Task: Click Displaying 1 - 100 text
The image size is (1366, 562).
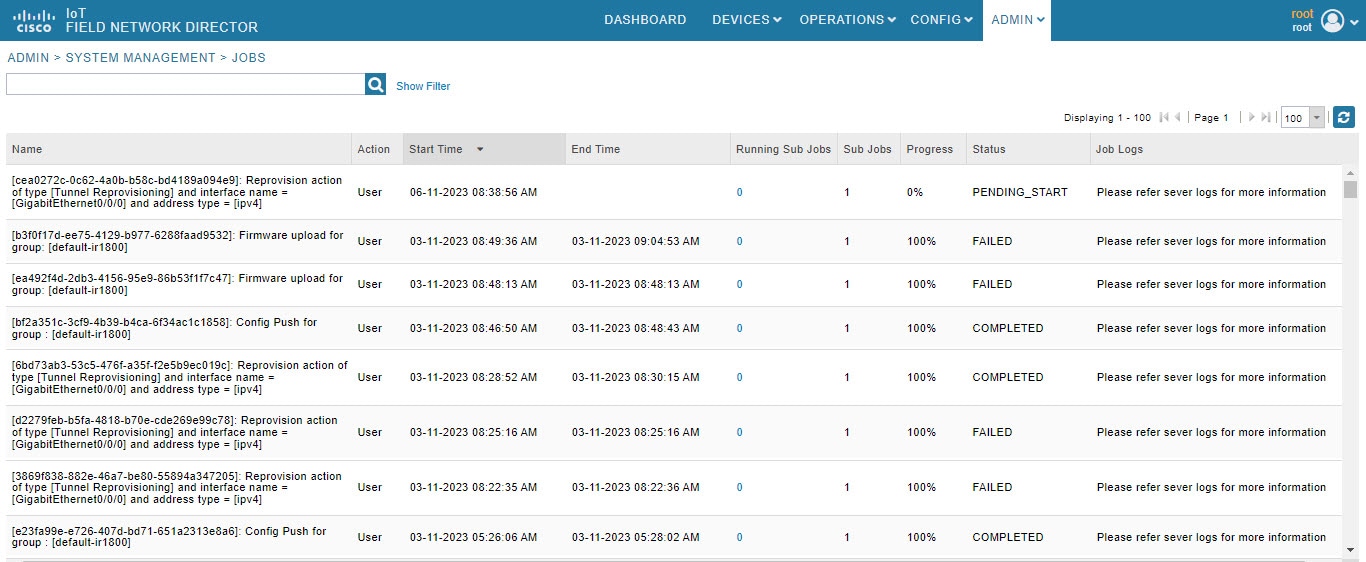Action: point(1107,118)
